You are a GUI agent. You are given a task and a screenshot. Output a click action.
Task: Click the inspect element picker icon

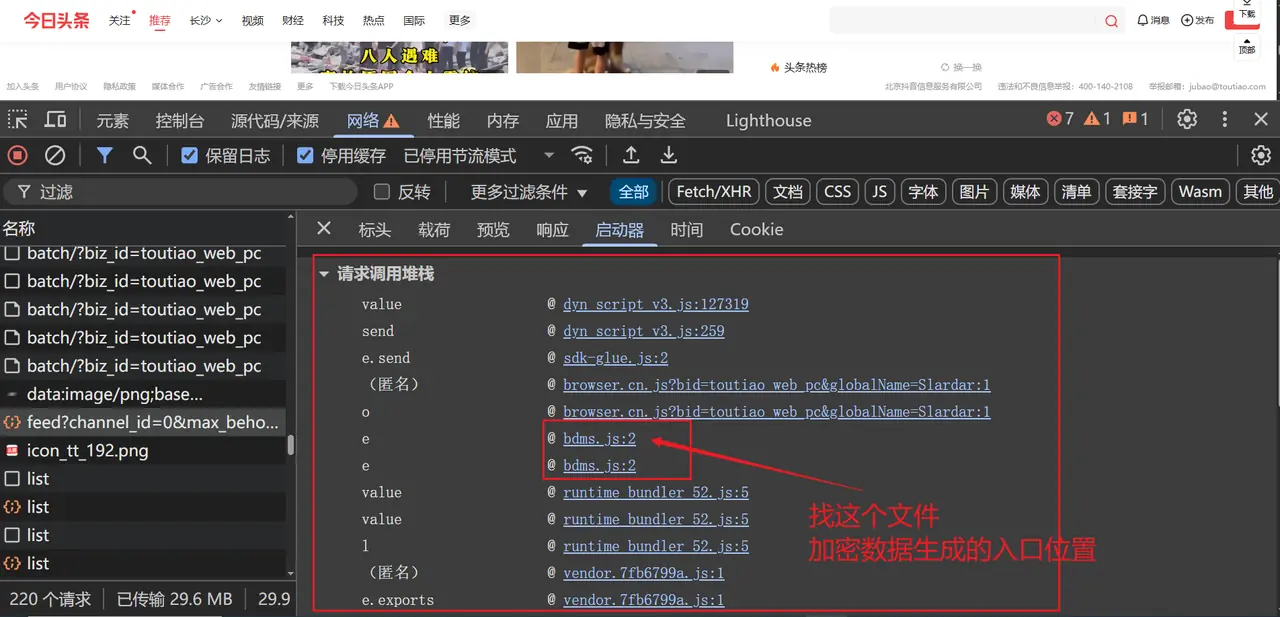[18, 120]
